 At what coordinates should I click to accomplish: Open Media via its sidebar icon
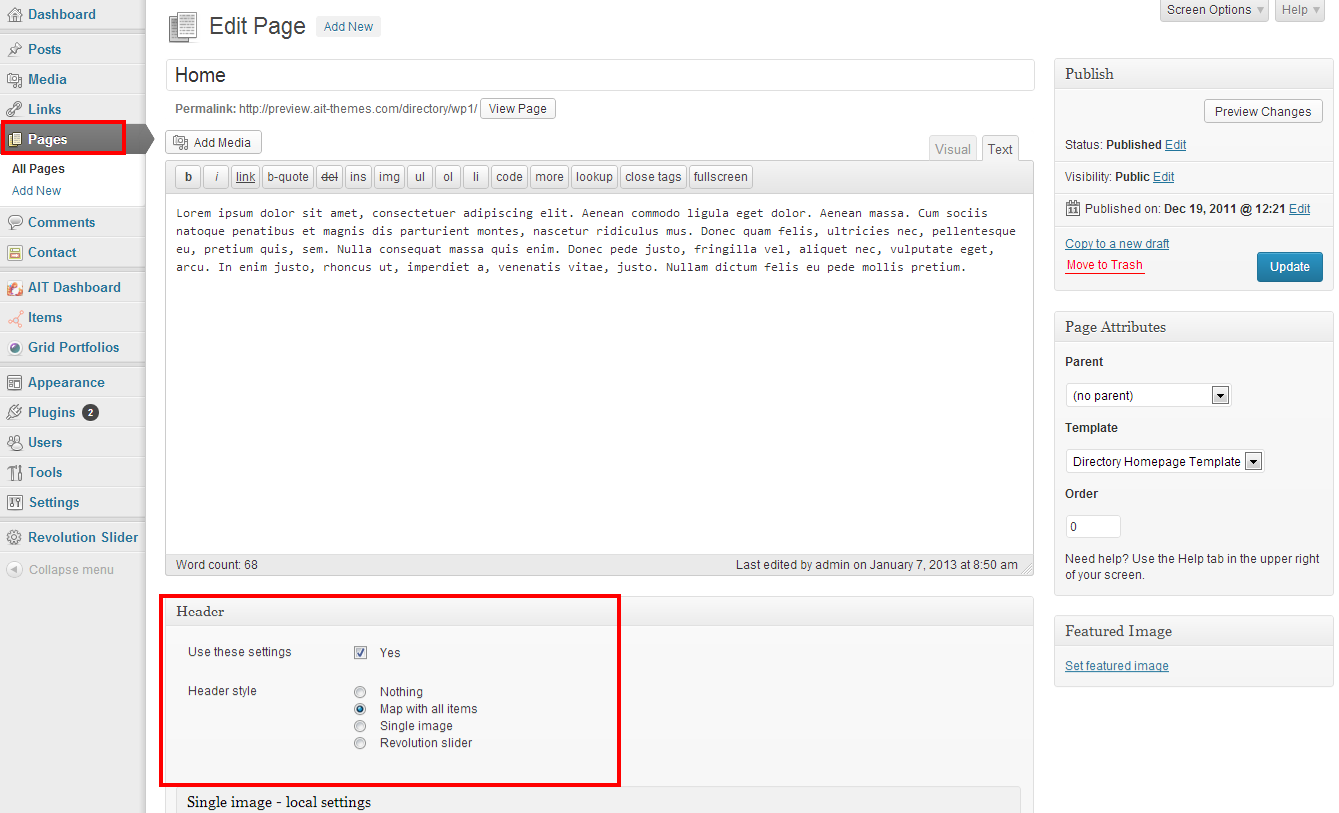coord(14,79)
